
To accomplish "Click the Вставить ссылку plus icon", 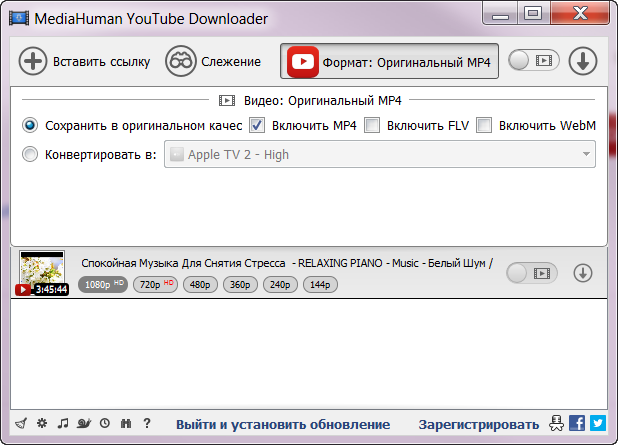I will pos(33,61).
